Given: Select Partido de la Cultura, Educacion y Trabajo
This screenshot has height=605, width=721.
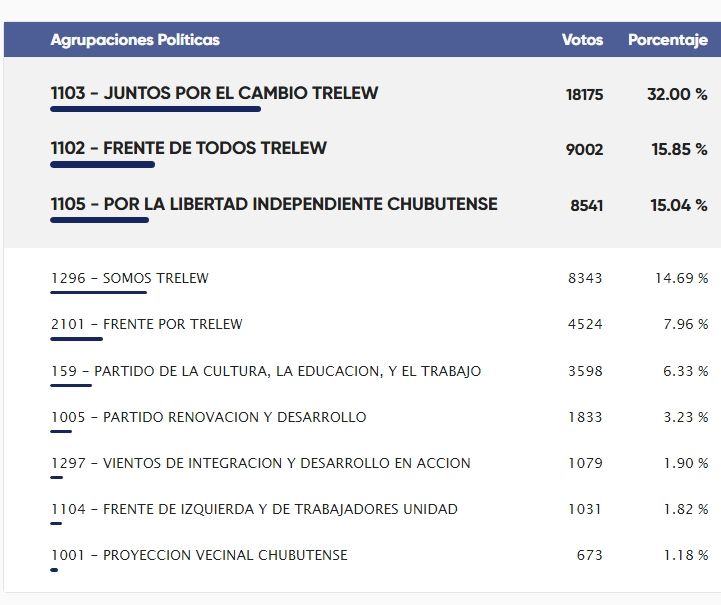Looking at the screenshot, I should (265, 371).
